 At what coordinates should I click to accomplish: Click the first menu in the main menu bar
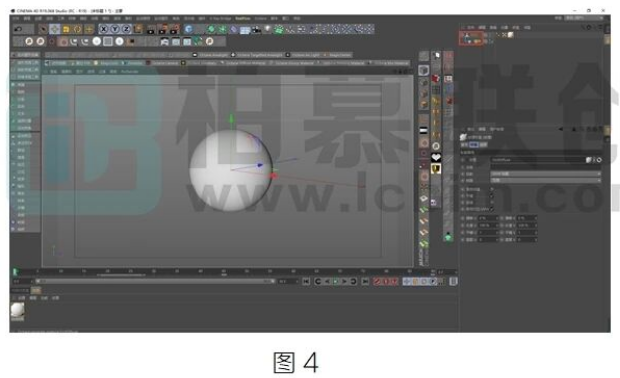point(15,19)
